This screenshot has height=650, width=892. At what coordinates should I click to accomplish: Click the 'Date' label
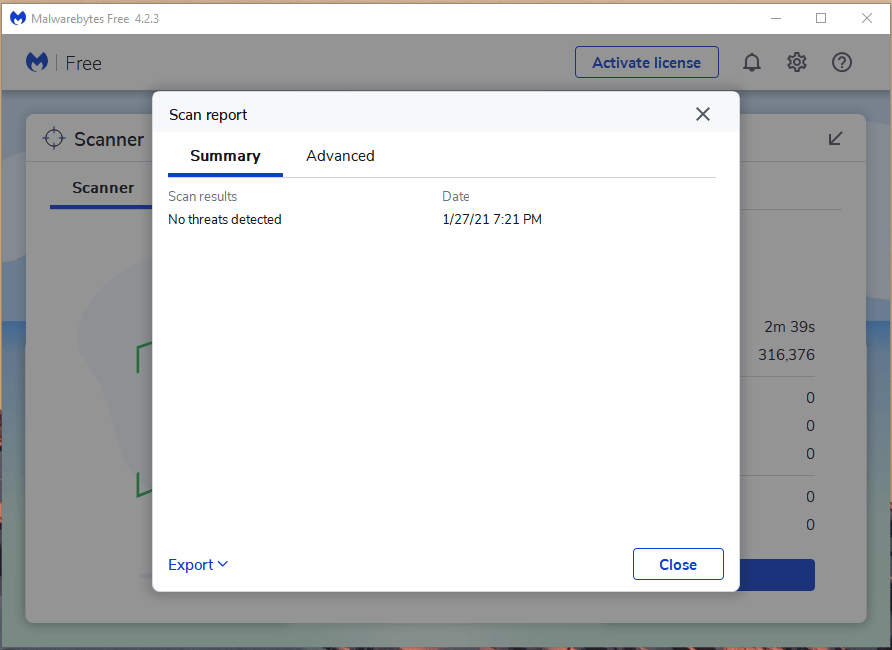point(456,197)
